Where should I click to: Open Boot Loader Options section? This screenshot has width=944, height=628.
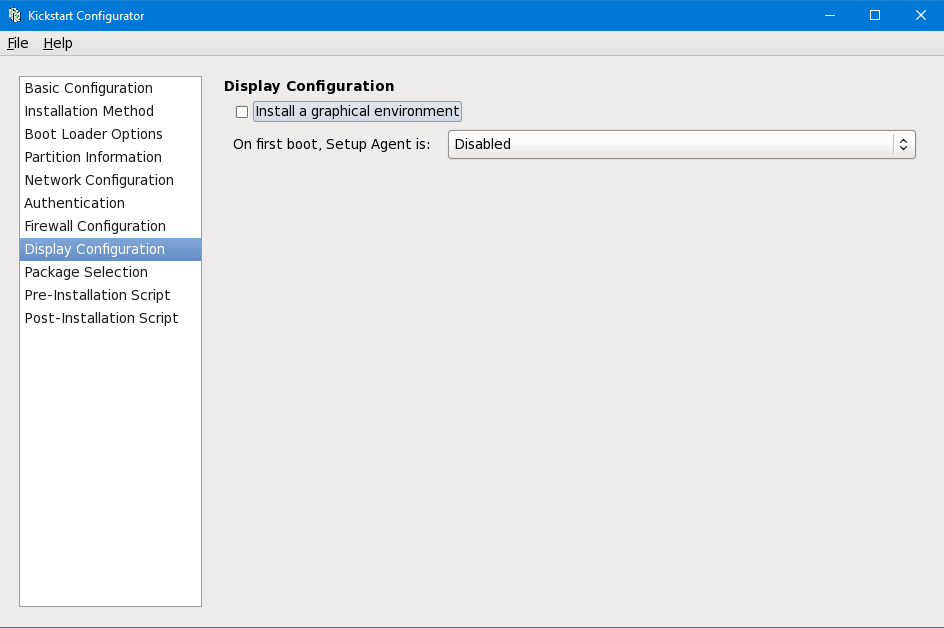(x=93, y=134)
